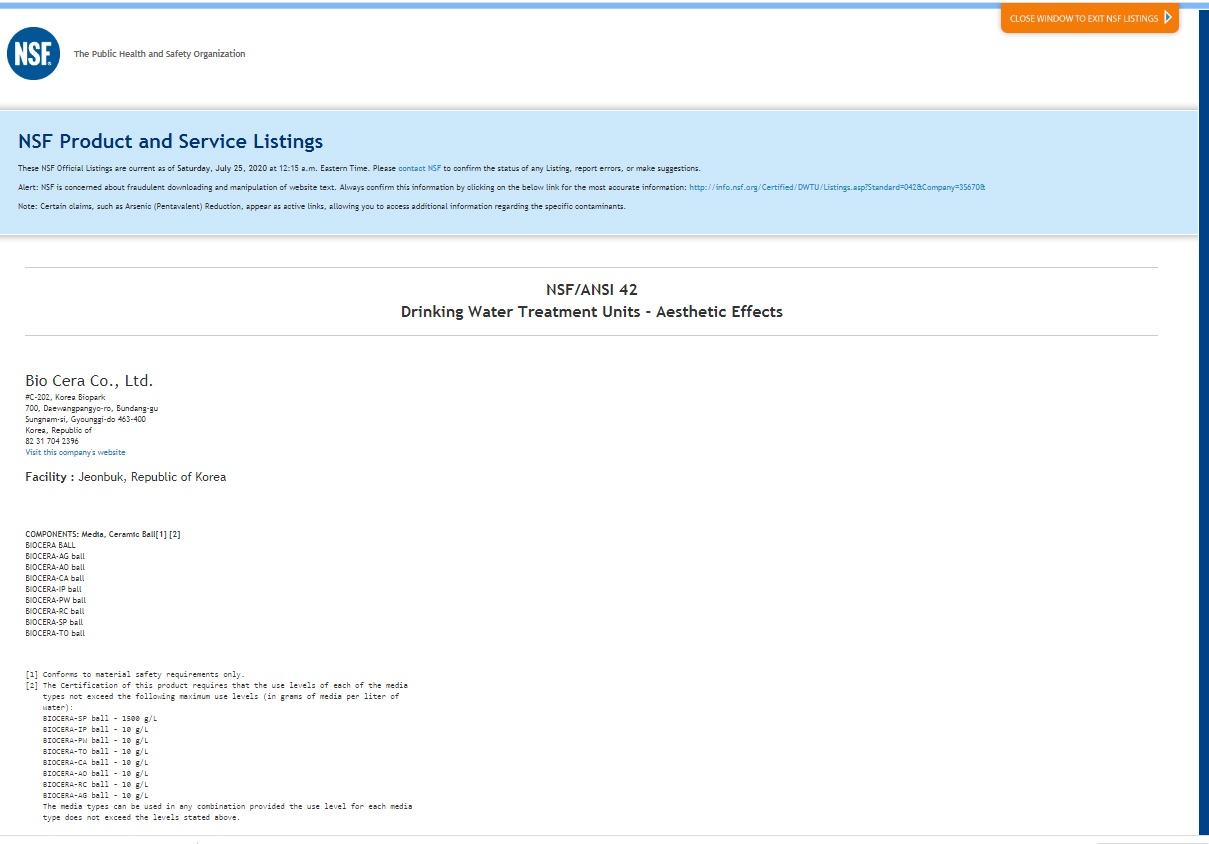The image size is (1209, 844).
Task: Click the NSF logo
Action: coord(33,54)
